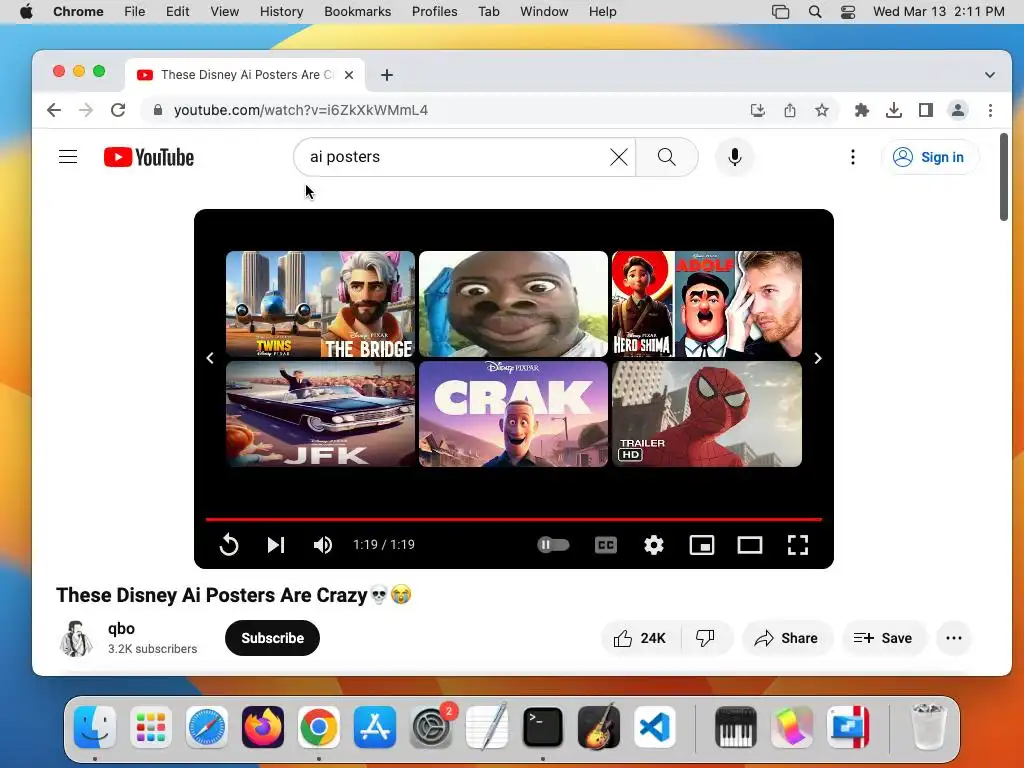Reload the page
Viewport: 1024px width, 768px height.
pos(118,110)
